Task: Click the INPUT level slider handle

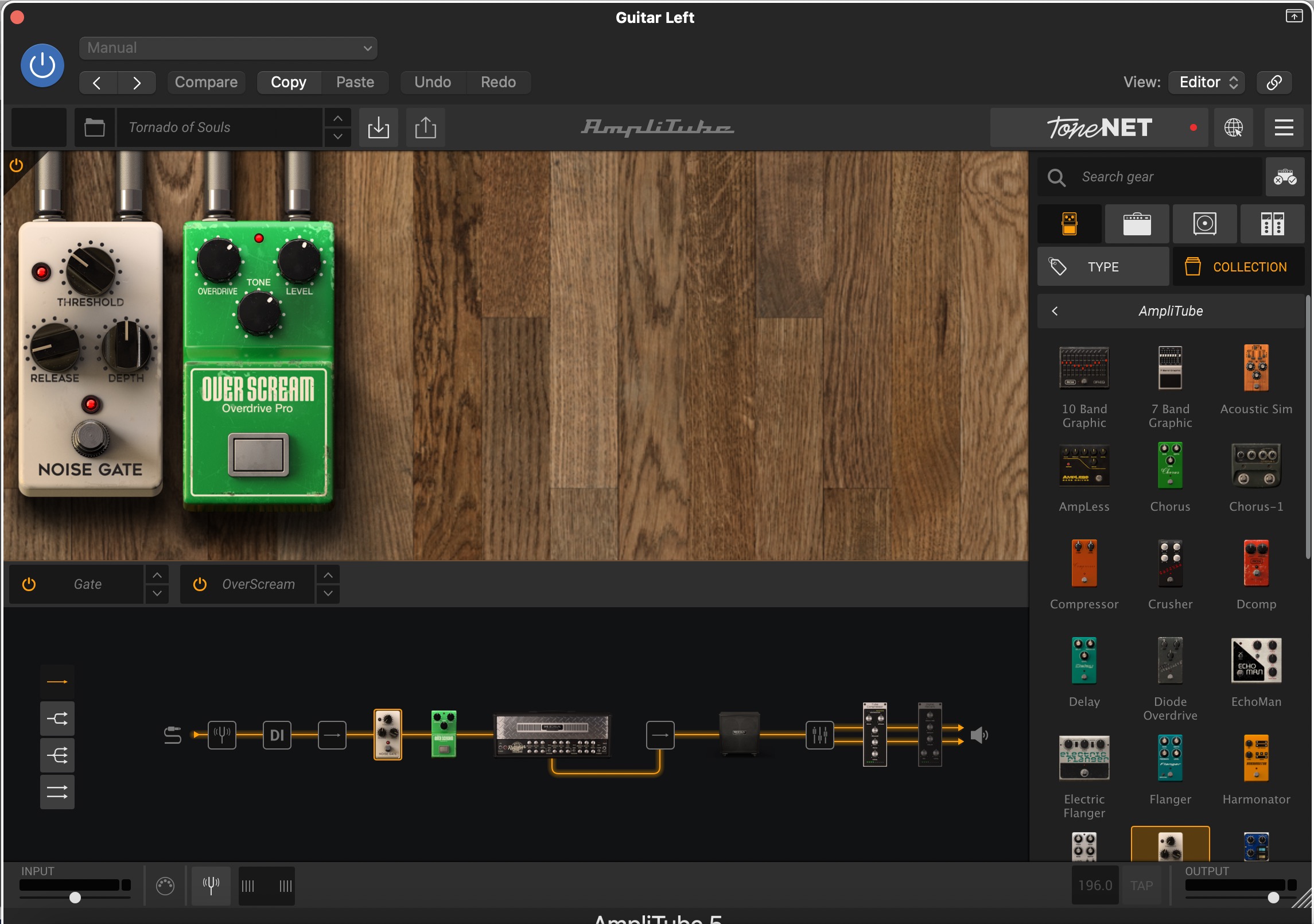Action: pos(75,898)
